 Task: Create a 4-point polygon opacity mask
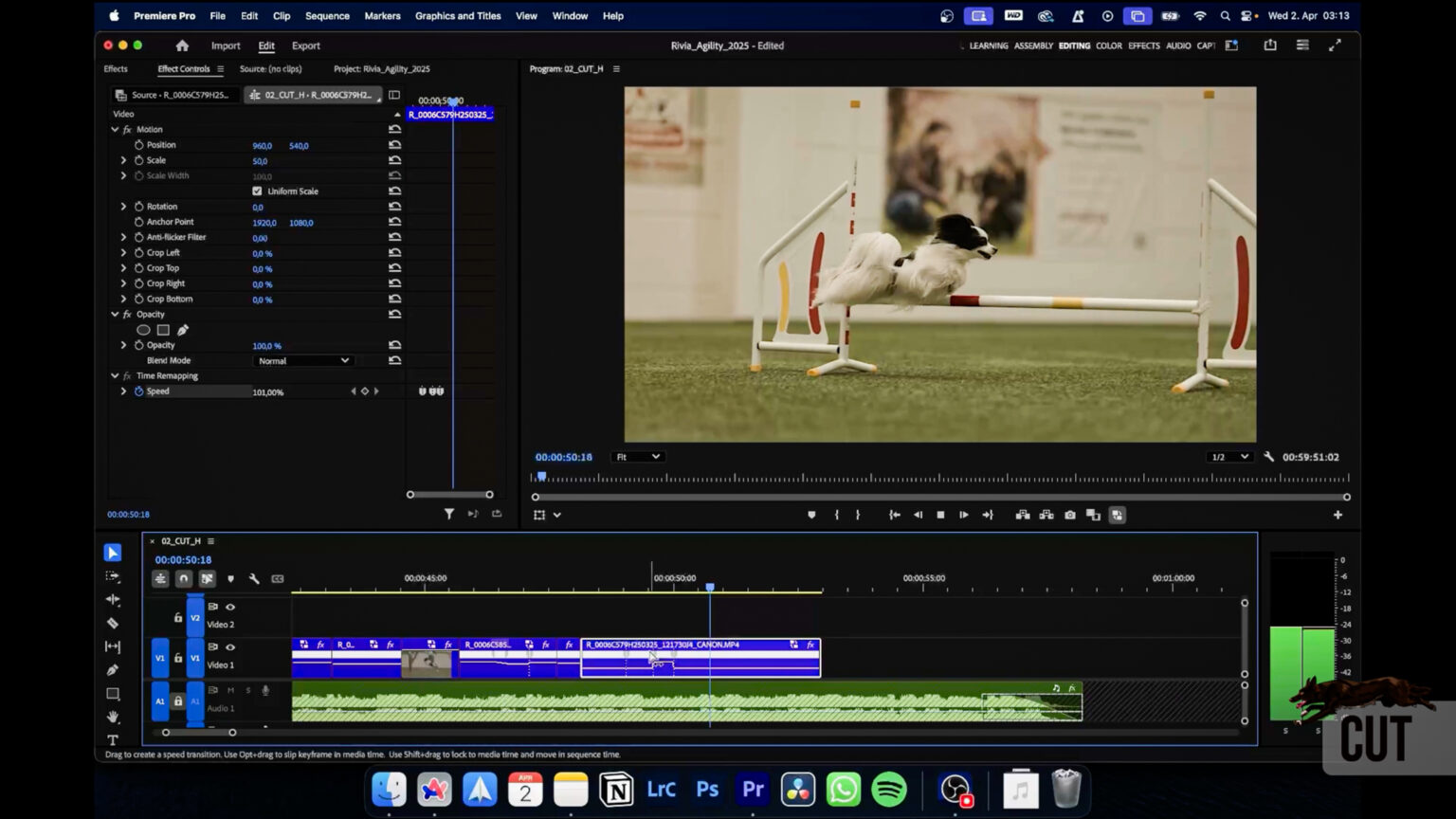click(x=163, y=330)
